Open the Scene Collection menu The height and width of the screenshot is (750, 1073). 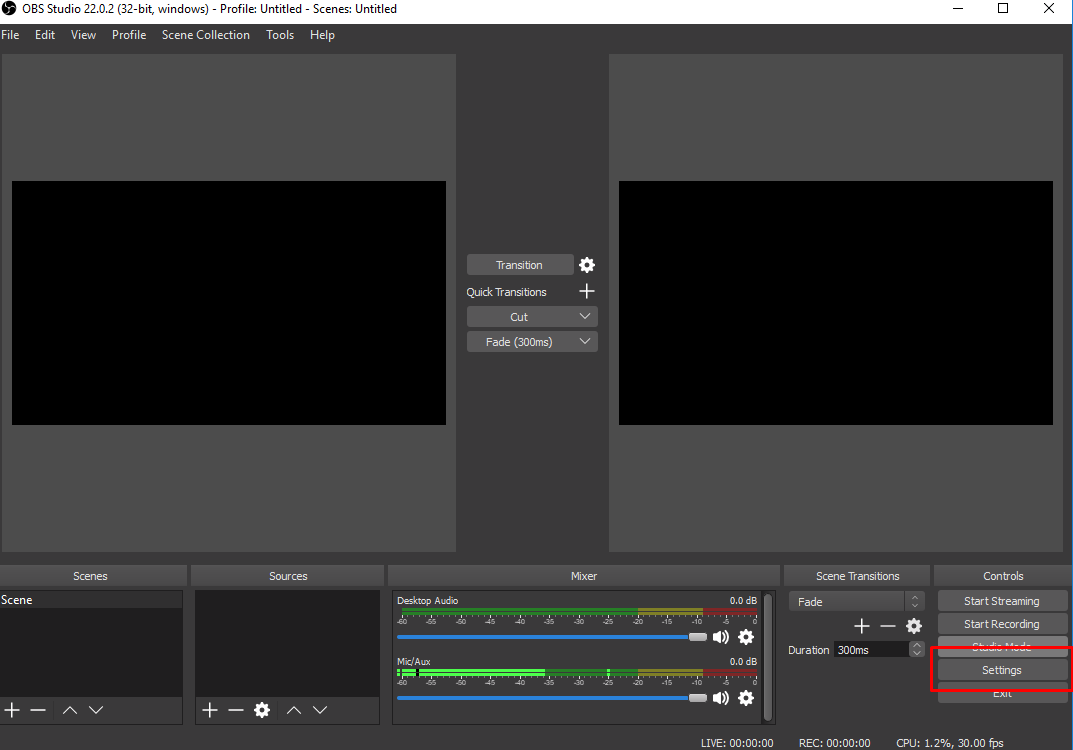point(206,35)
